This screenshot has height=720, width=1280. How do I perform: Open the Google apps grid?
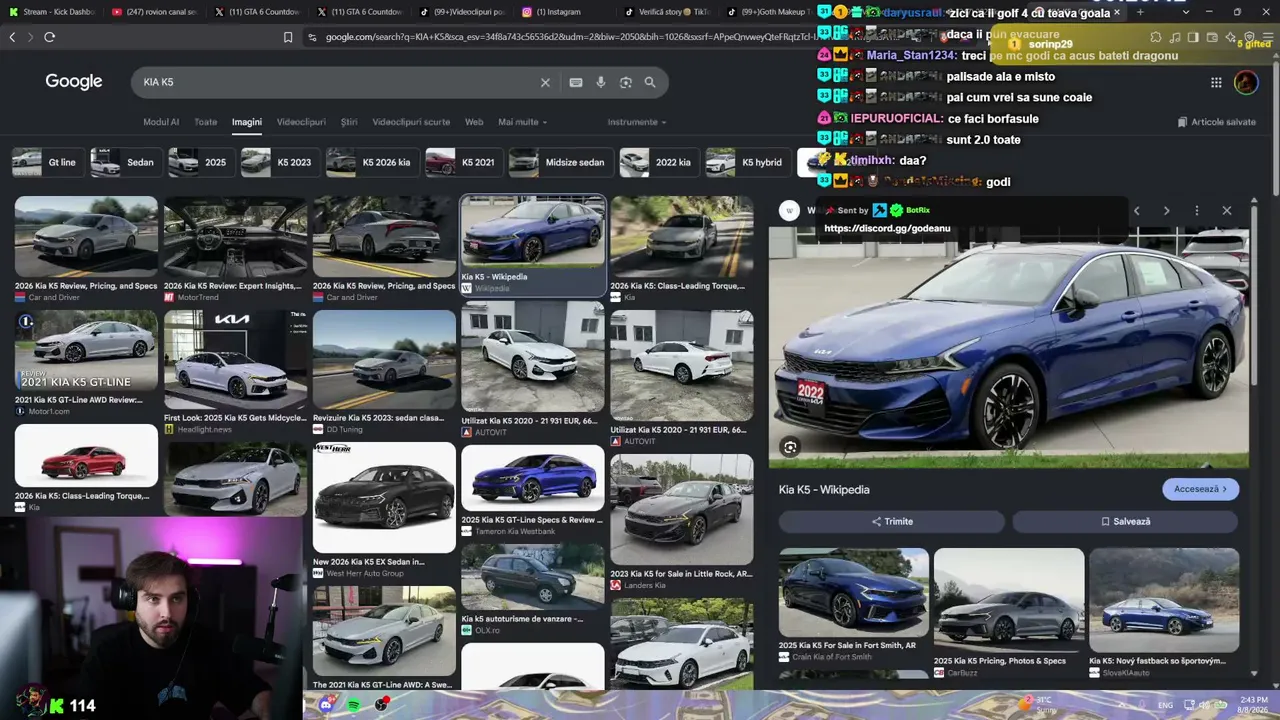pyautogui.click(x=1216, y=82)
